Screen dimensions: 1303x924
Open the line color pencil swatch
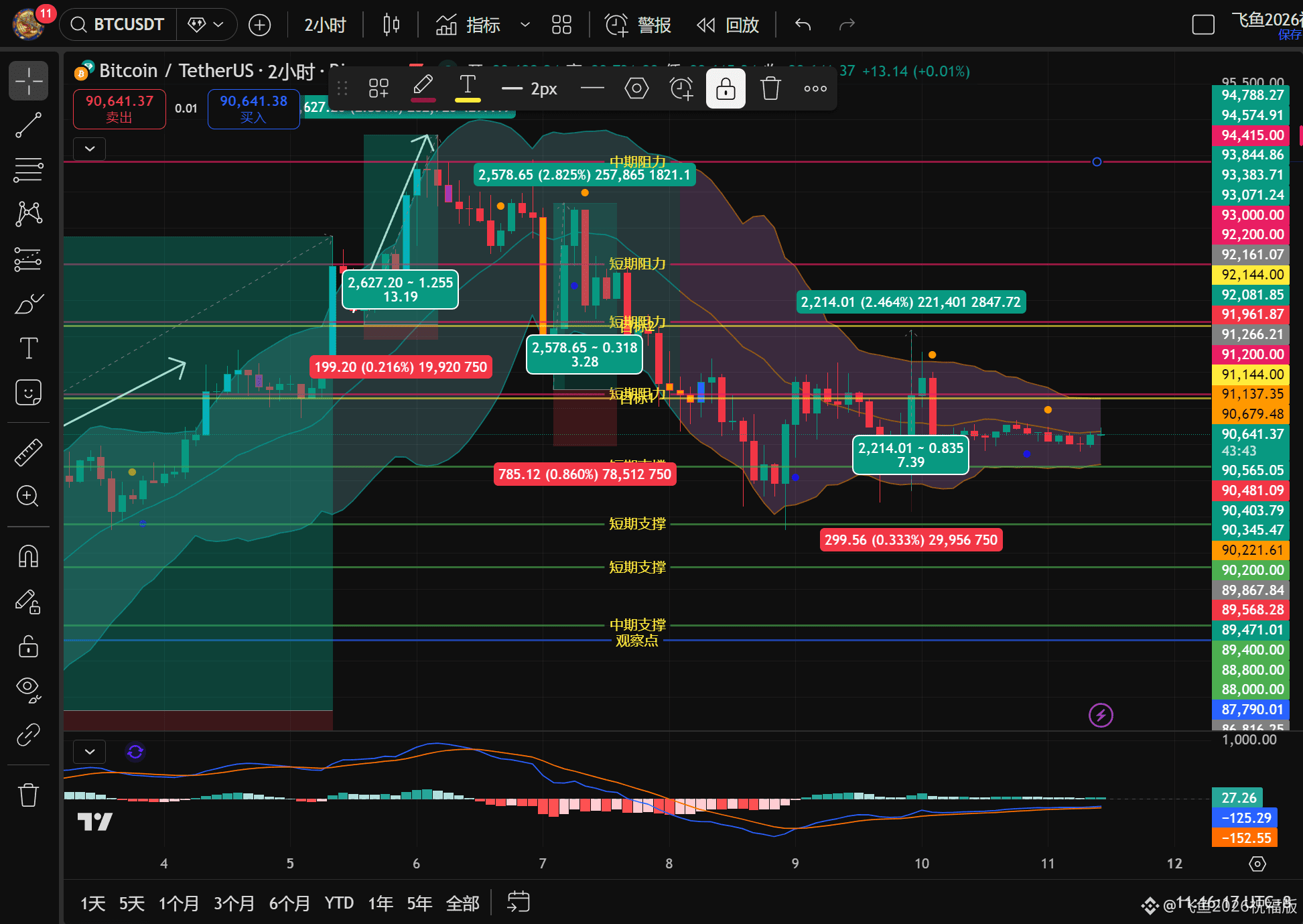pyautogui.click(x=423, y=88)
